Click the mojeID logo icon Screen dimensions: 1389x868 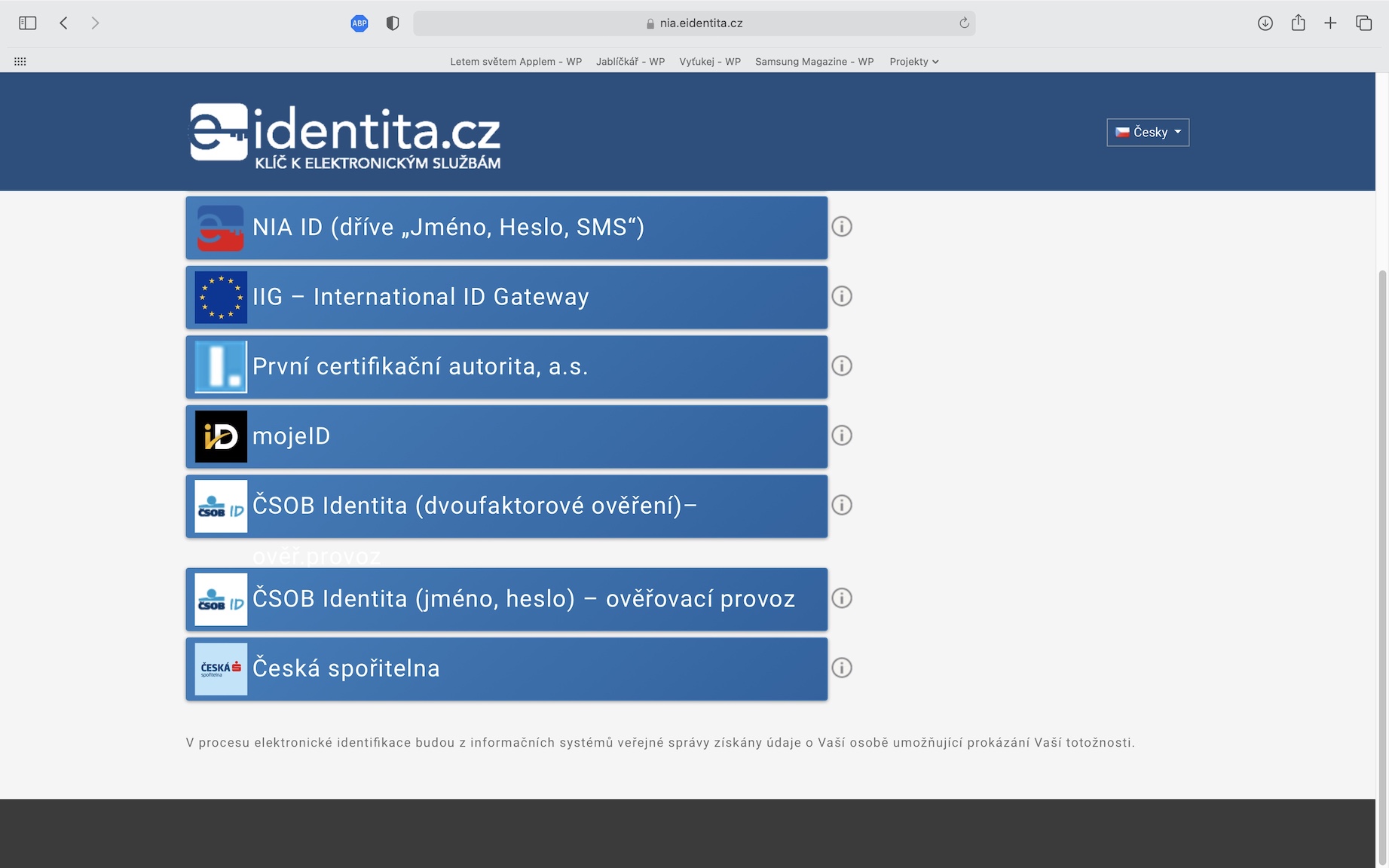coord(221,436)
